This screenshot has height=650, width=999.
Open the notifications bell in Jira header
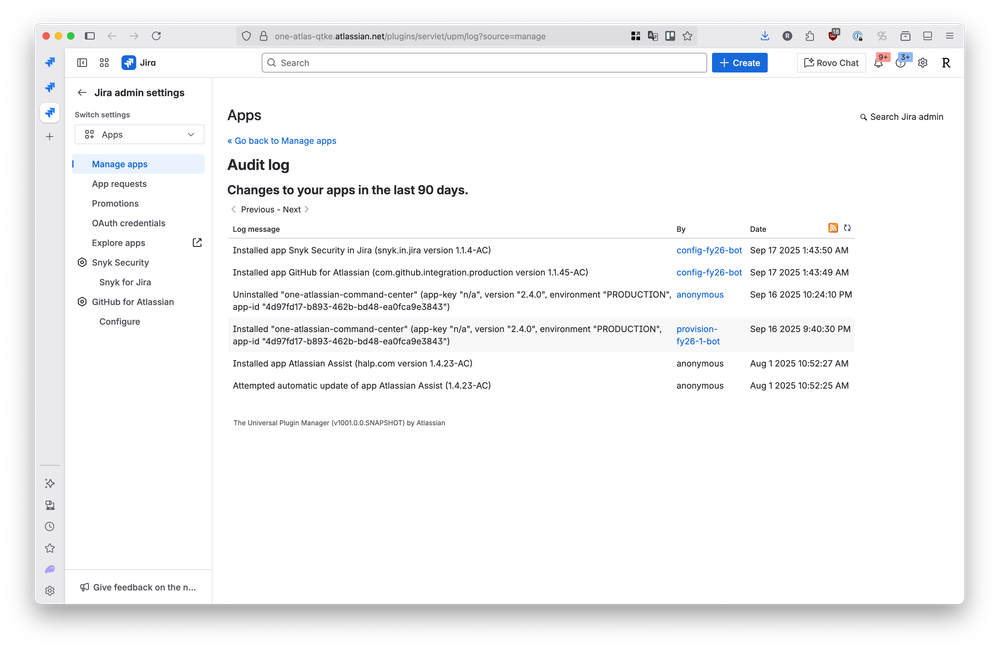[879, 63]
